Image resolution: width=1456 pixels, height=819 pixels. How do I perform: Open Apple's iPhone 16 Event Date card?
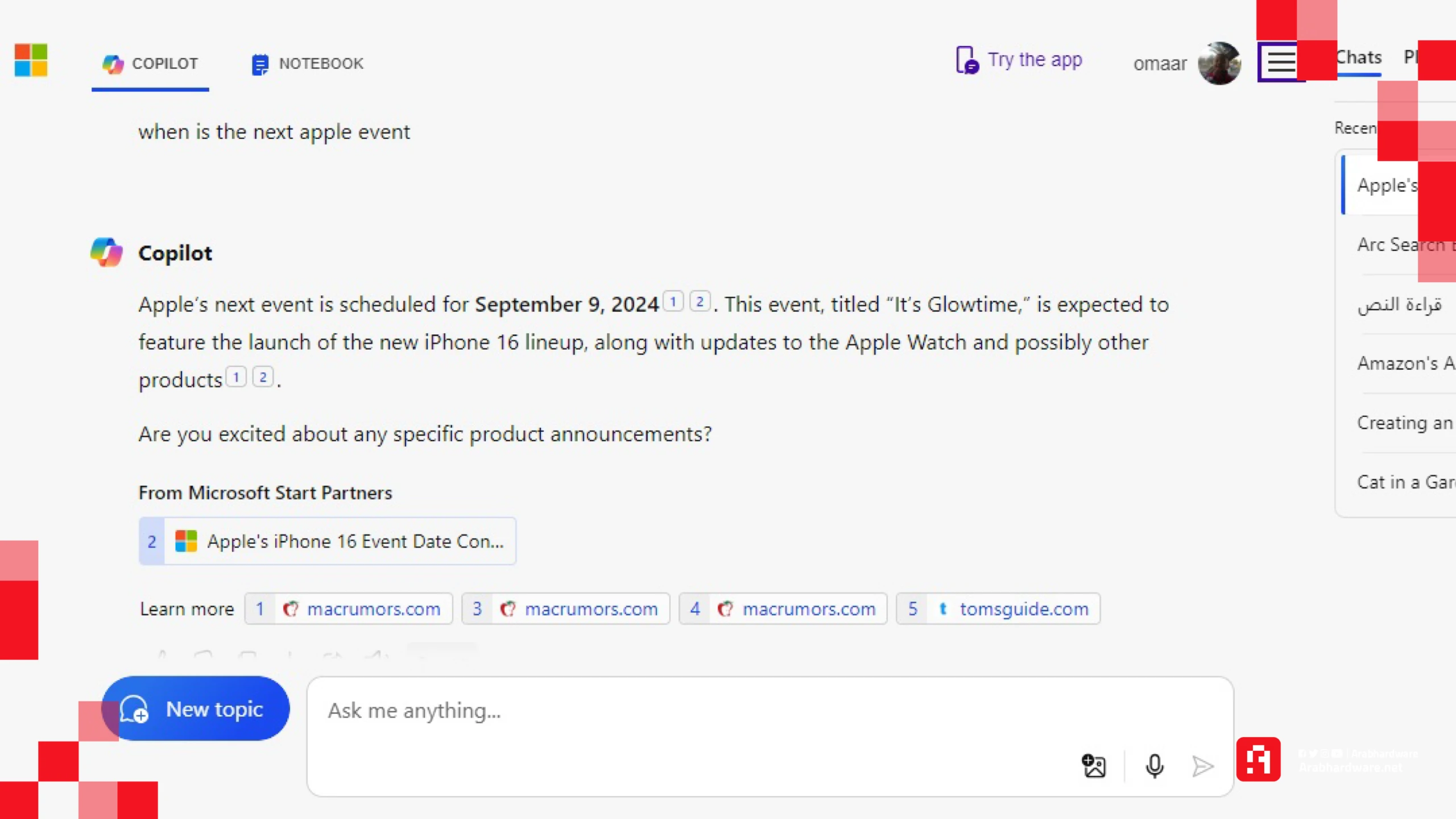pos(328,541)
